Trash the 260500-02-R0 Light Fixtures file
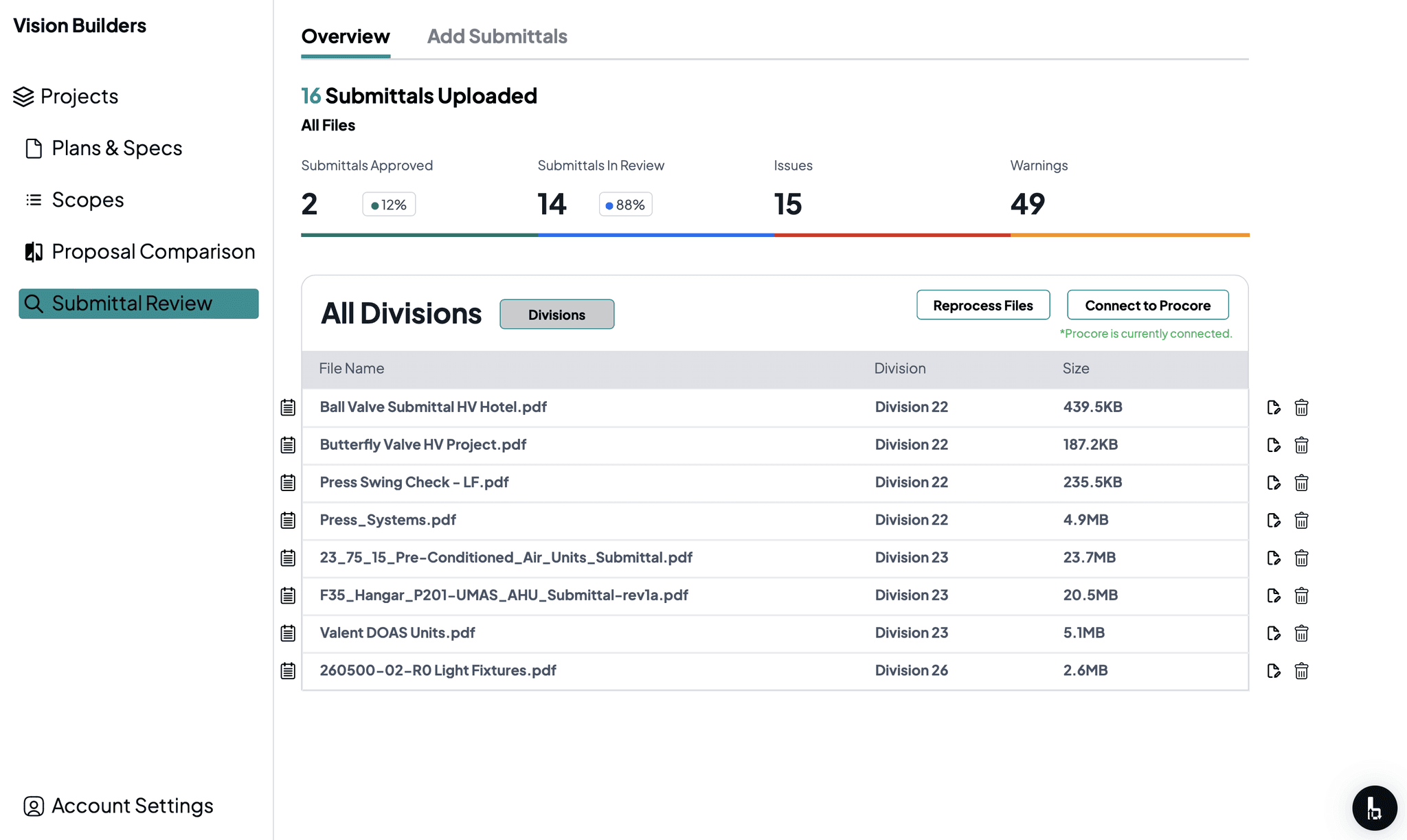Image resolution: width=1407 pixels, height=840 pixels. (1302, 671)
